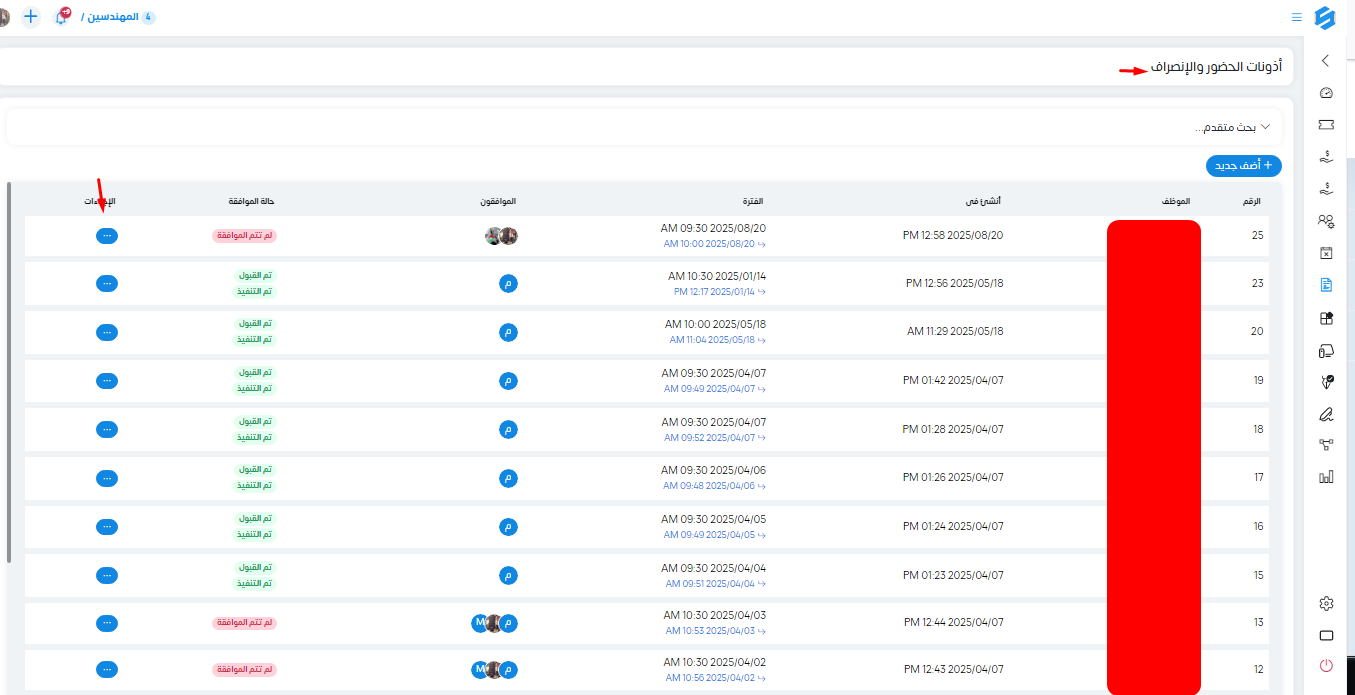Click تم التنفيذ badge in row 20
This screenshot has width=1355, height=695.
click(255, 340)
